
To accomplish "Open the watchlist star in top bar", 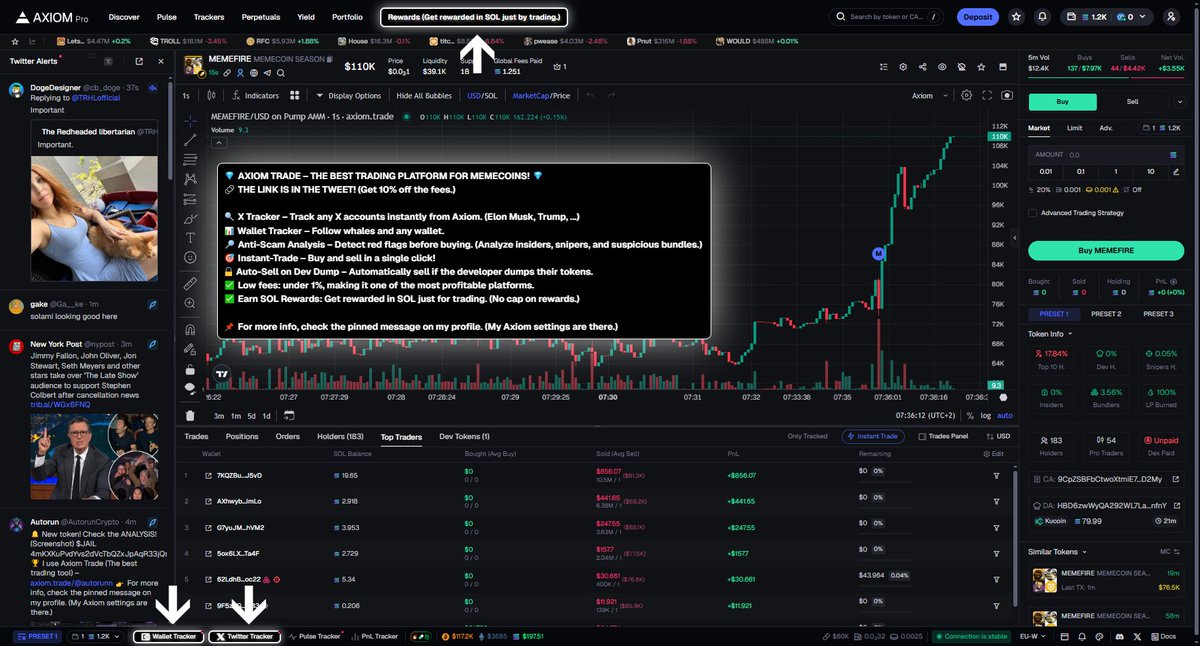I will (x=1016, y=17).
